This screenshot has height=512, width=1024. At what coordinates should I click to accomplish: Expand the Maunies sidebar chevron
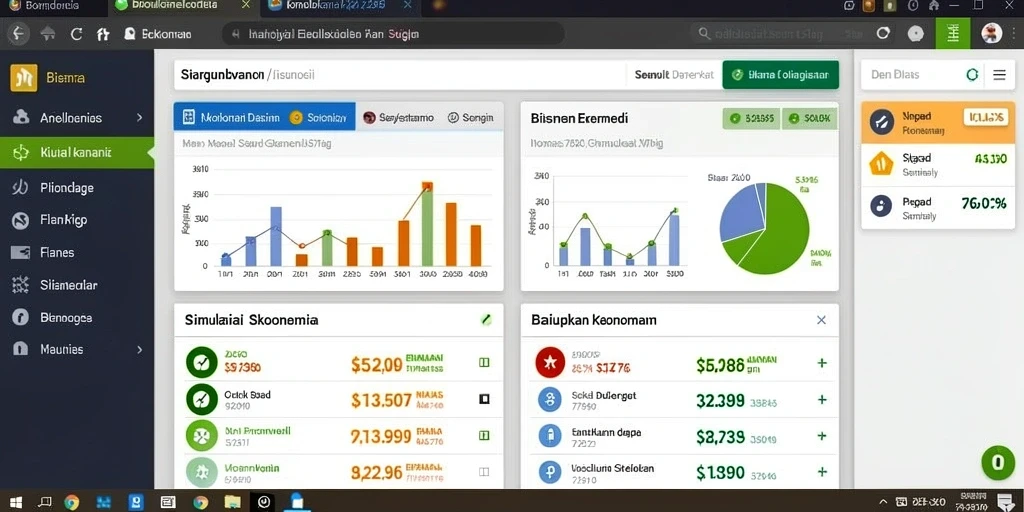click(x=139, y=349)
